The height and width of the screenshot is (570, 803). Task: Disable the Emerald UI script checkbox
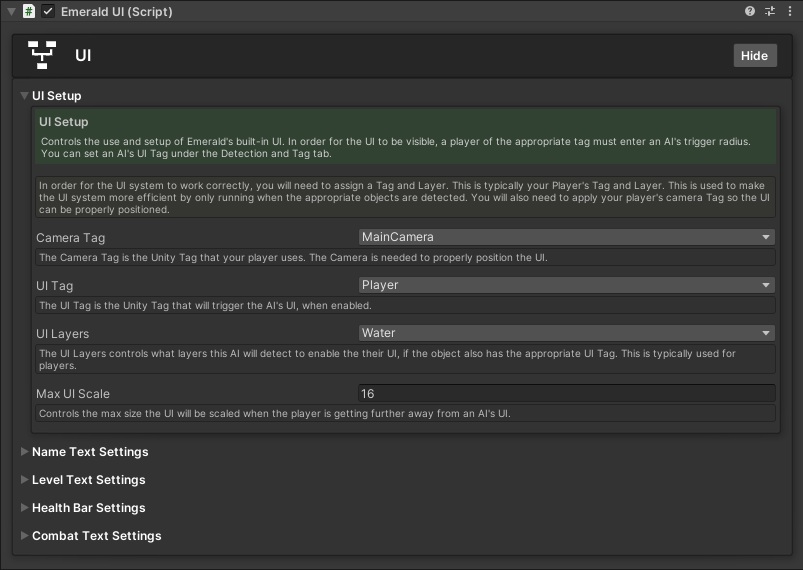(x=48, y=11)
